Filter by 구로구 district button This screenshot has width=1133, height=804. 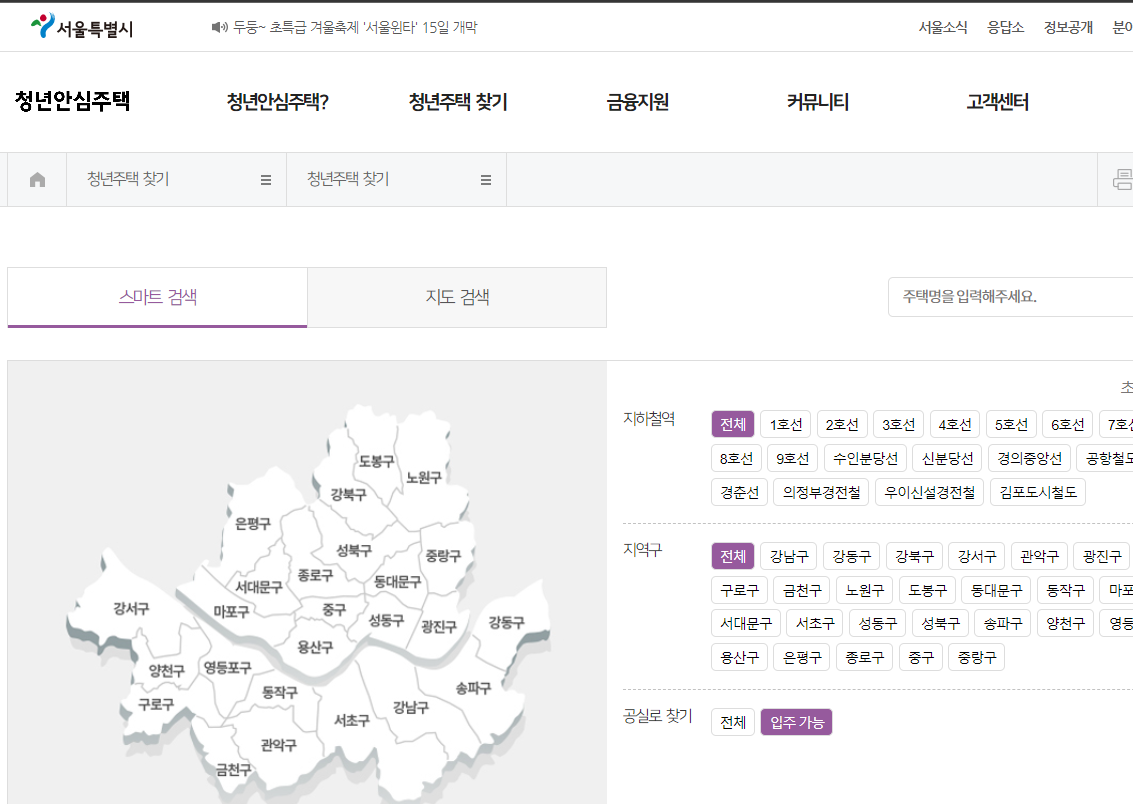(x=739, y=589)
